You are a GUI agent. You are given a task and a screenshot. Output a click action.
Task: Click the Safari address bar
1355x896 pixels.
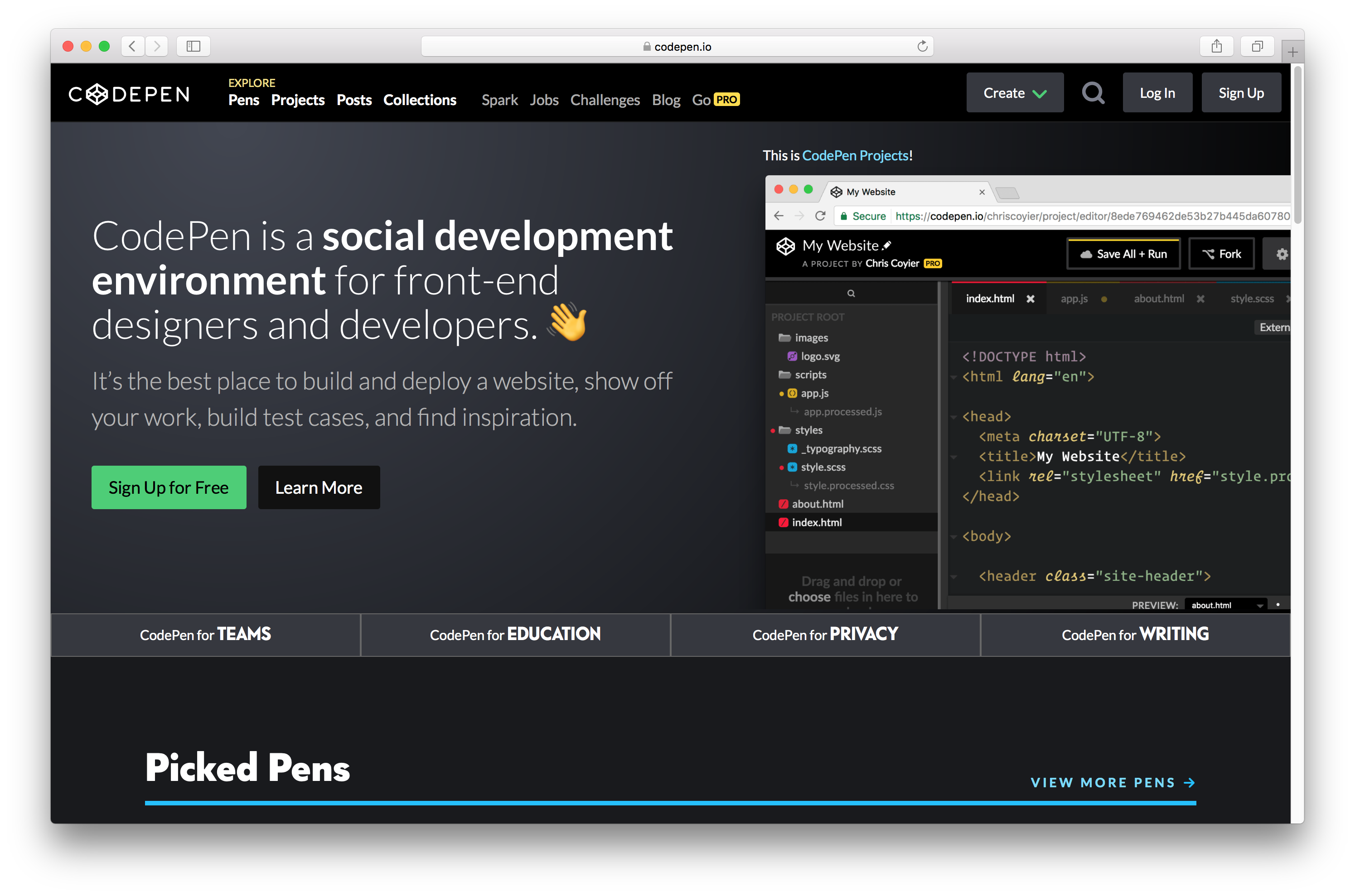pos(677,46)
